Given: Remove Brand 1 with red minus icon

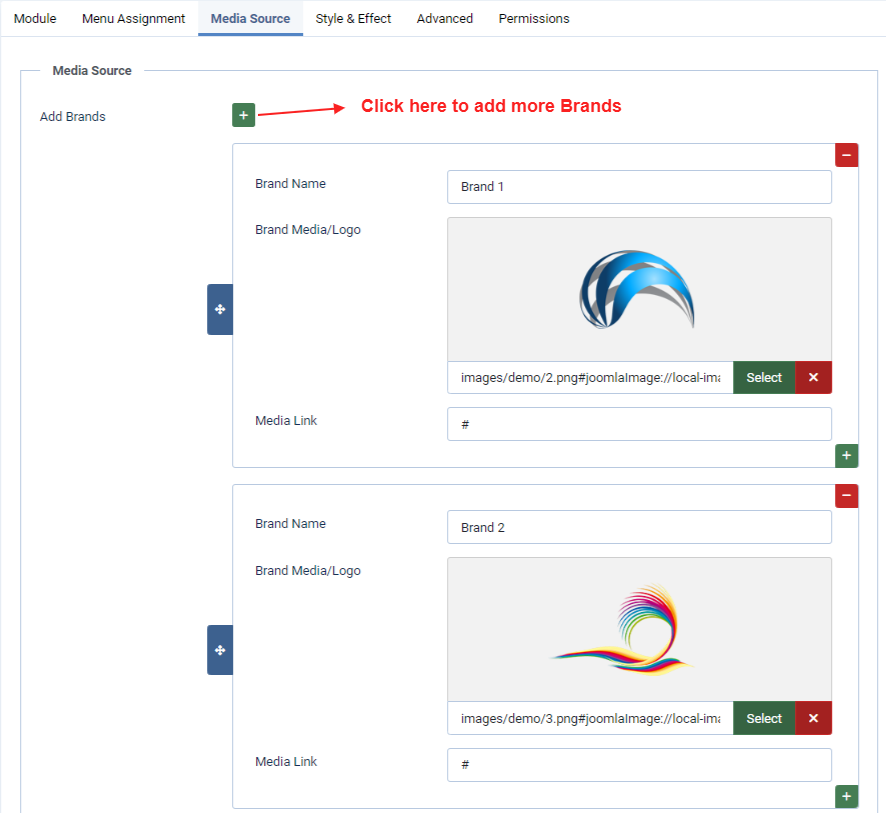Looking at the screenshot, I should pos(846,155).
